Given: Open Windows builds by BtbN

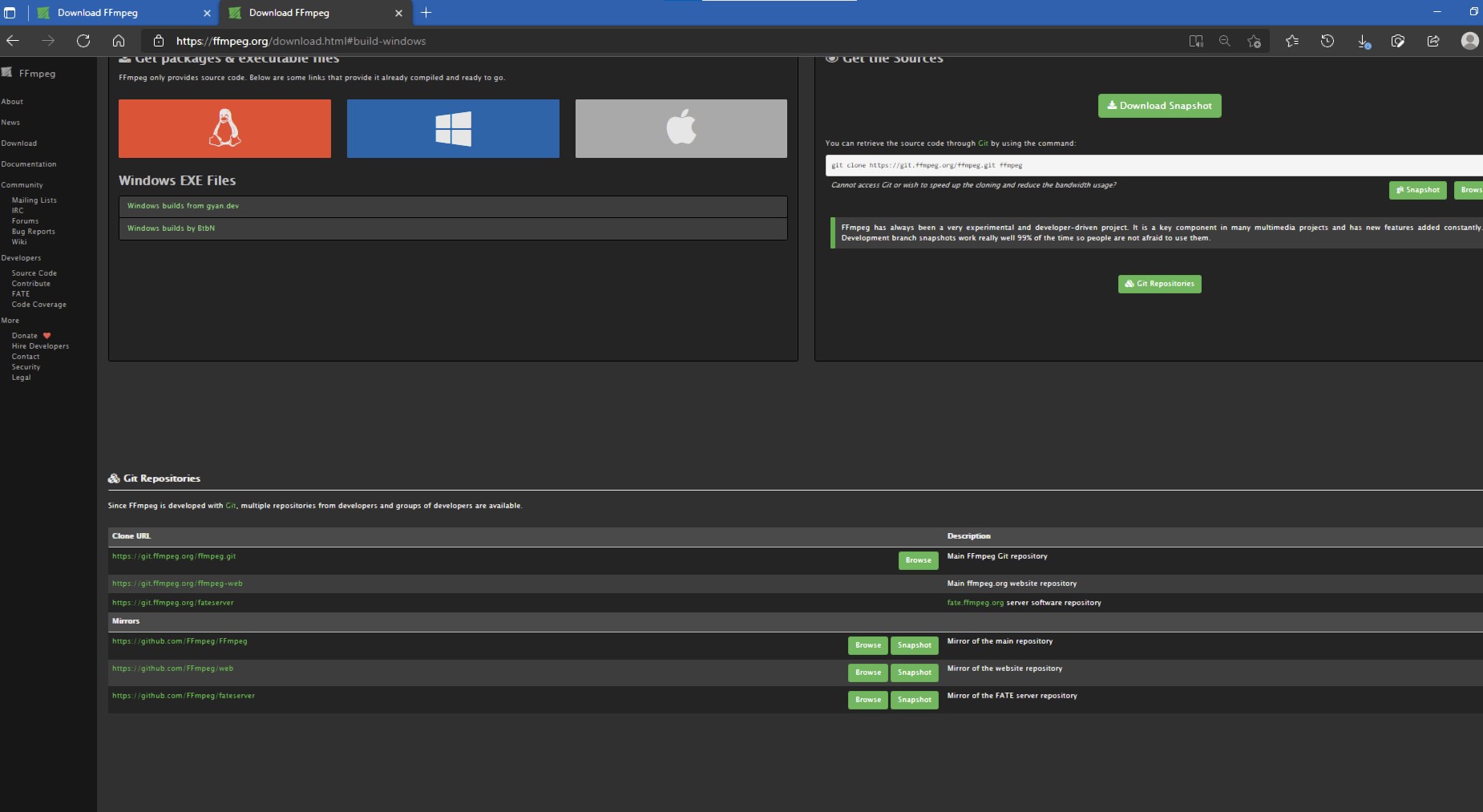Looking at the screenshot, I should tap(171, 228).
